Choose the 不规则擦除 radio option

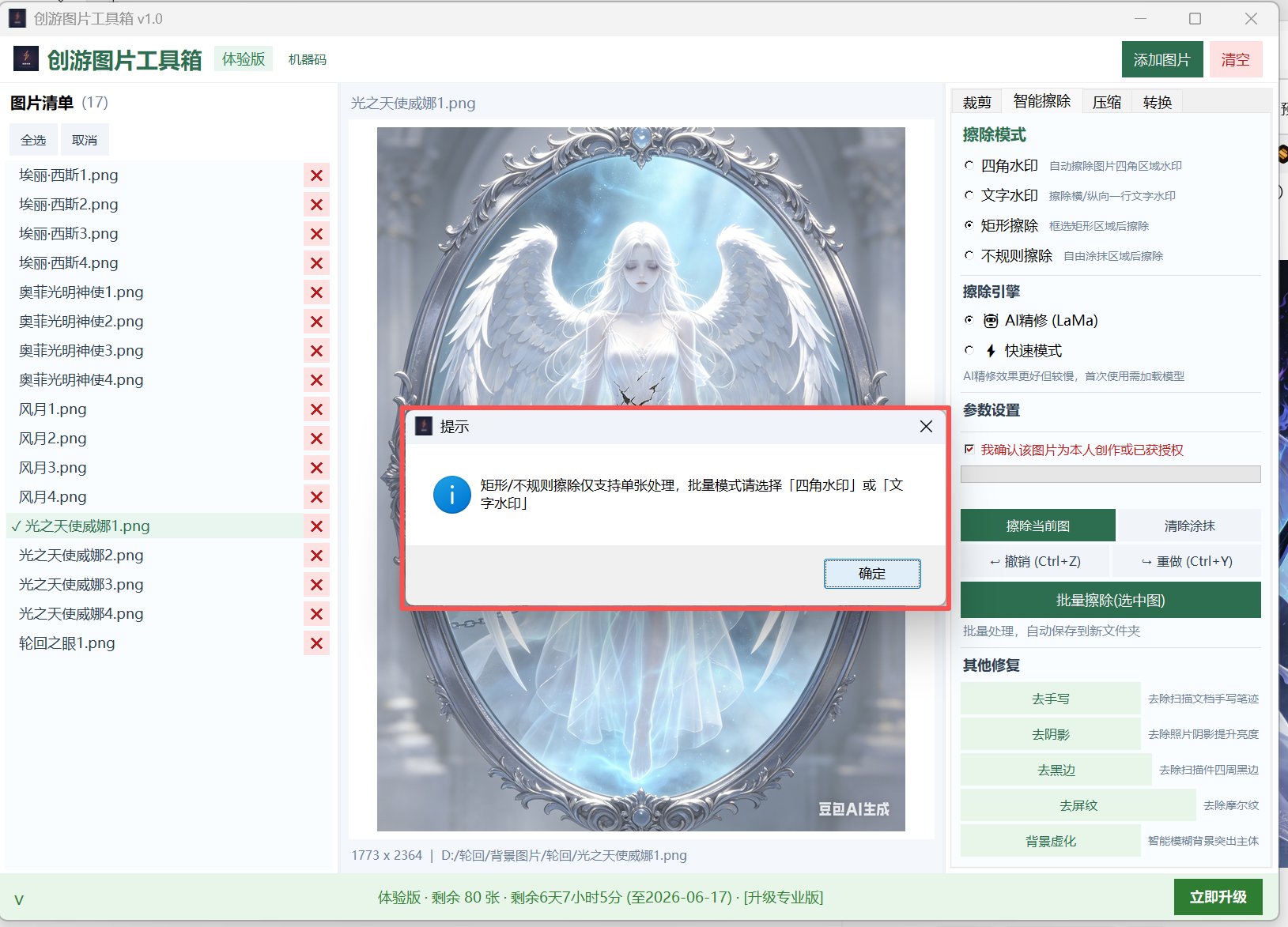click(x=969, y=255)
